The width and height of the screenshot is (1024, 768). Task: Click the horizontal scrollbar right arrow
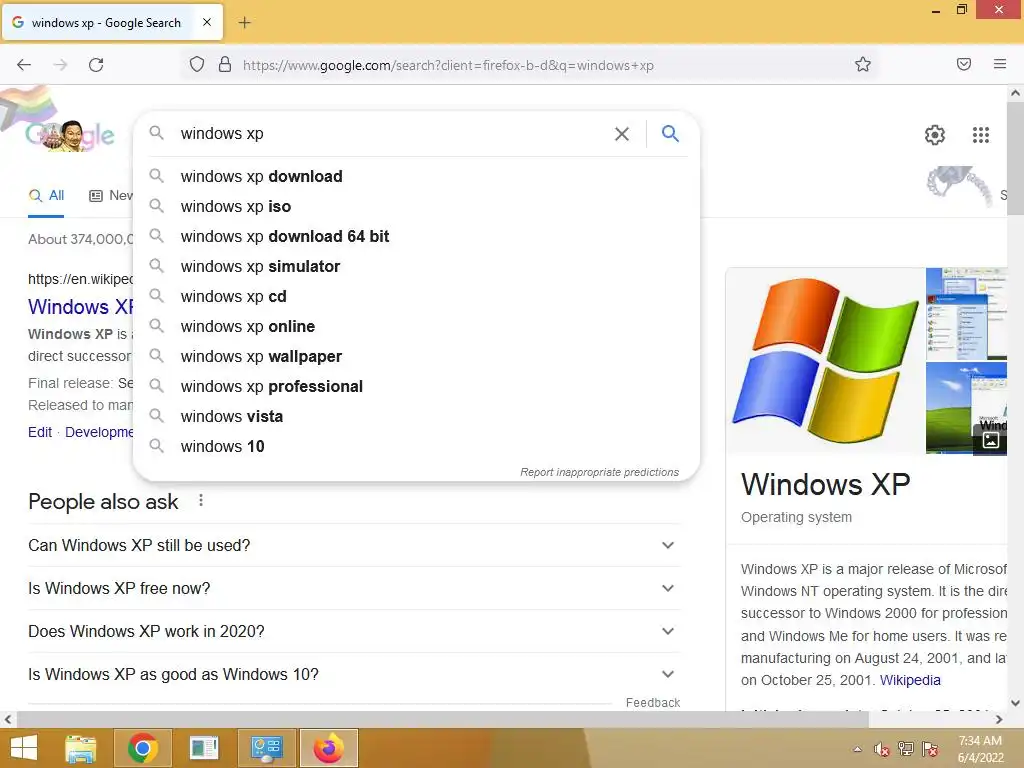coord(999,719)
